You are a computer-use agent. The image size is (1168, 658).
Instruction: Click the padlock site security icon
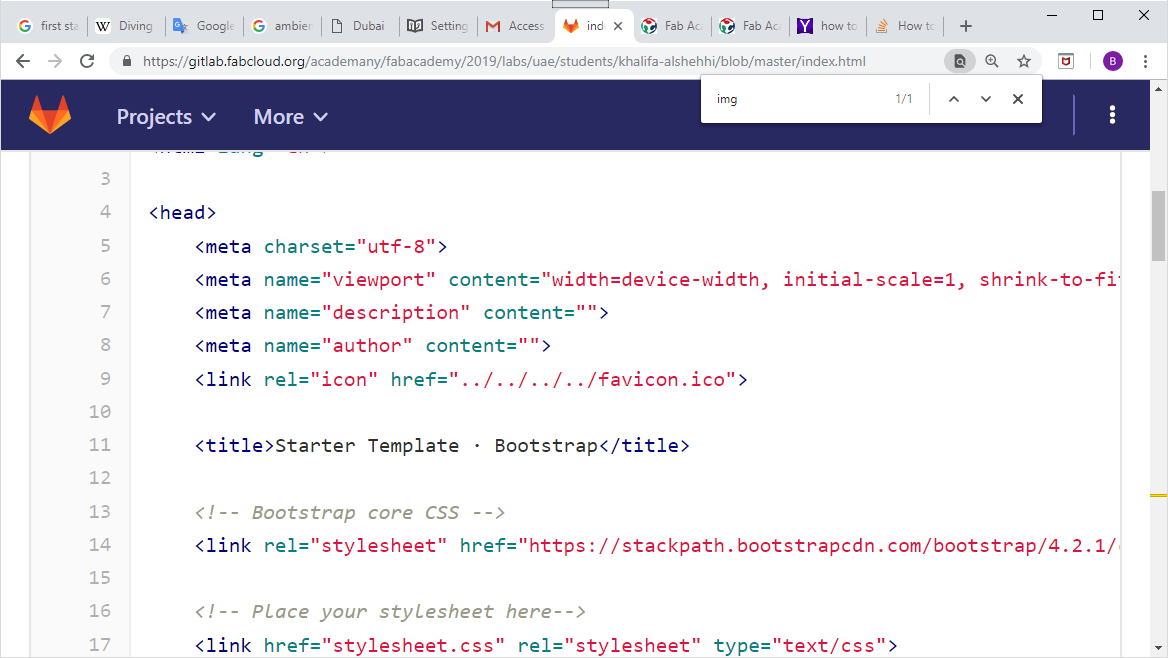tap(126, 60)
